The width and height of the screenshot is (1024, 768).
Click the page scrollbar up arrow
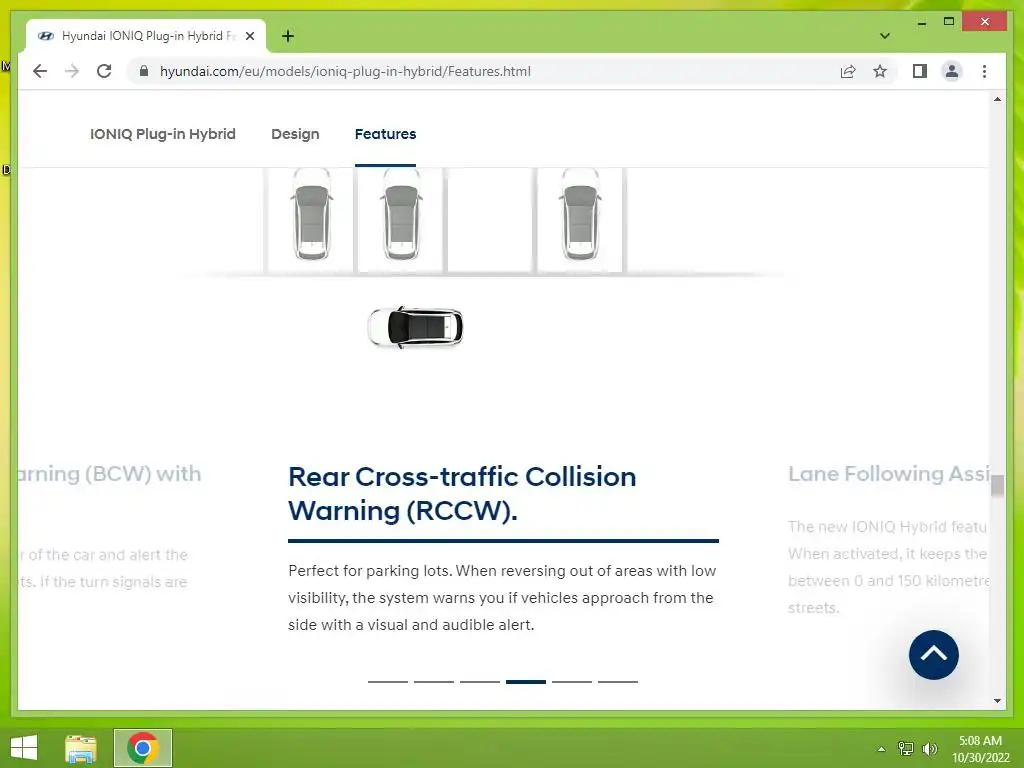[997, 99]
